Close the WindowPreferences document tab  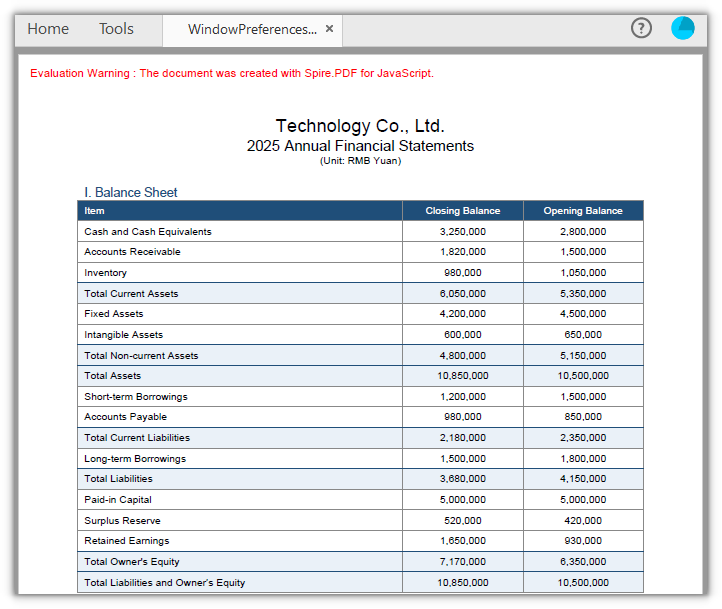(x=329, y=29)
